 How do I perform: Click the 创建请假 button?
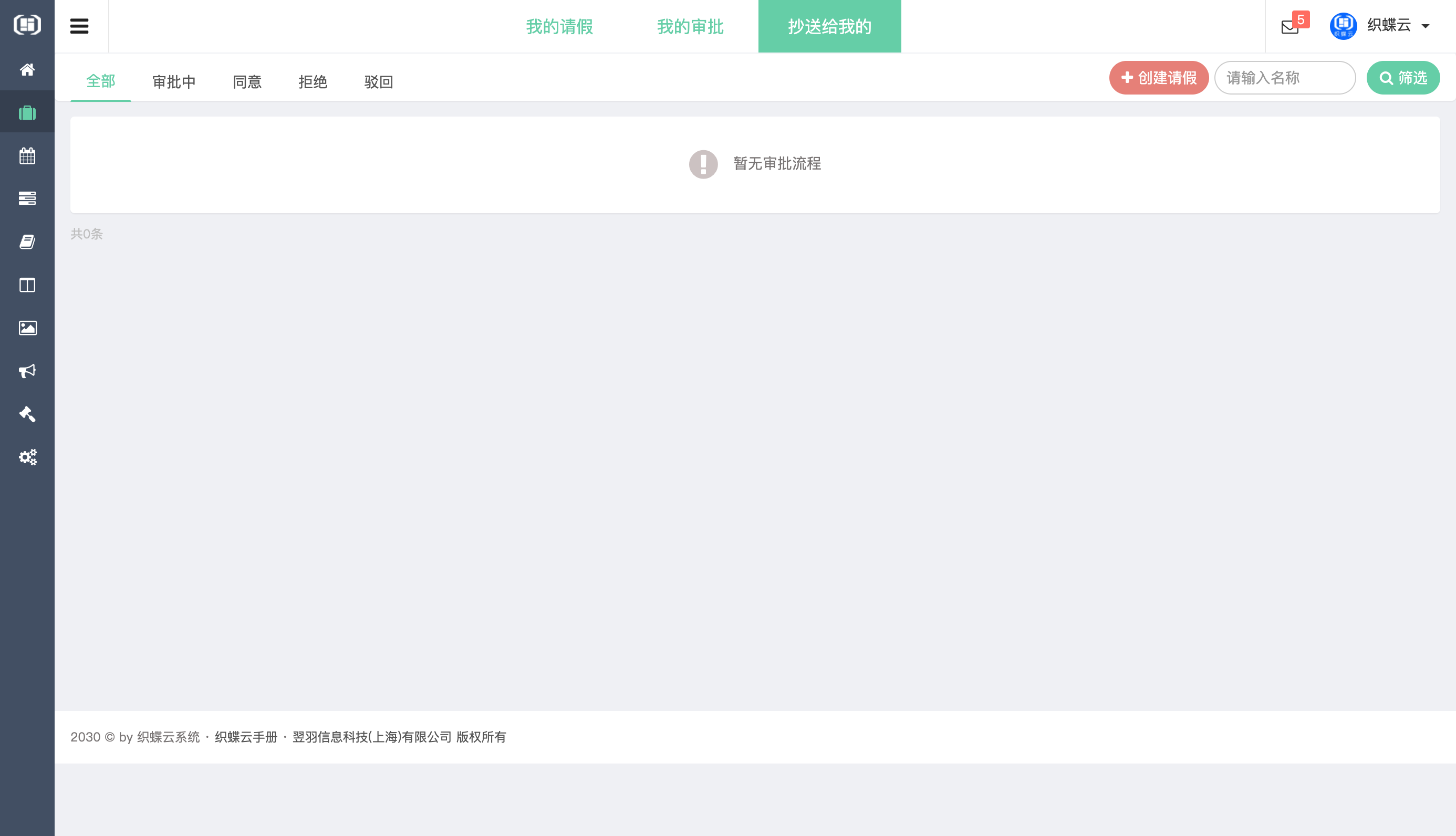pos(1159,78)
